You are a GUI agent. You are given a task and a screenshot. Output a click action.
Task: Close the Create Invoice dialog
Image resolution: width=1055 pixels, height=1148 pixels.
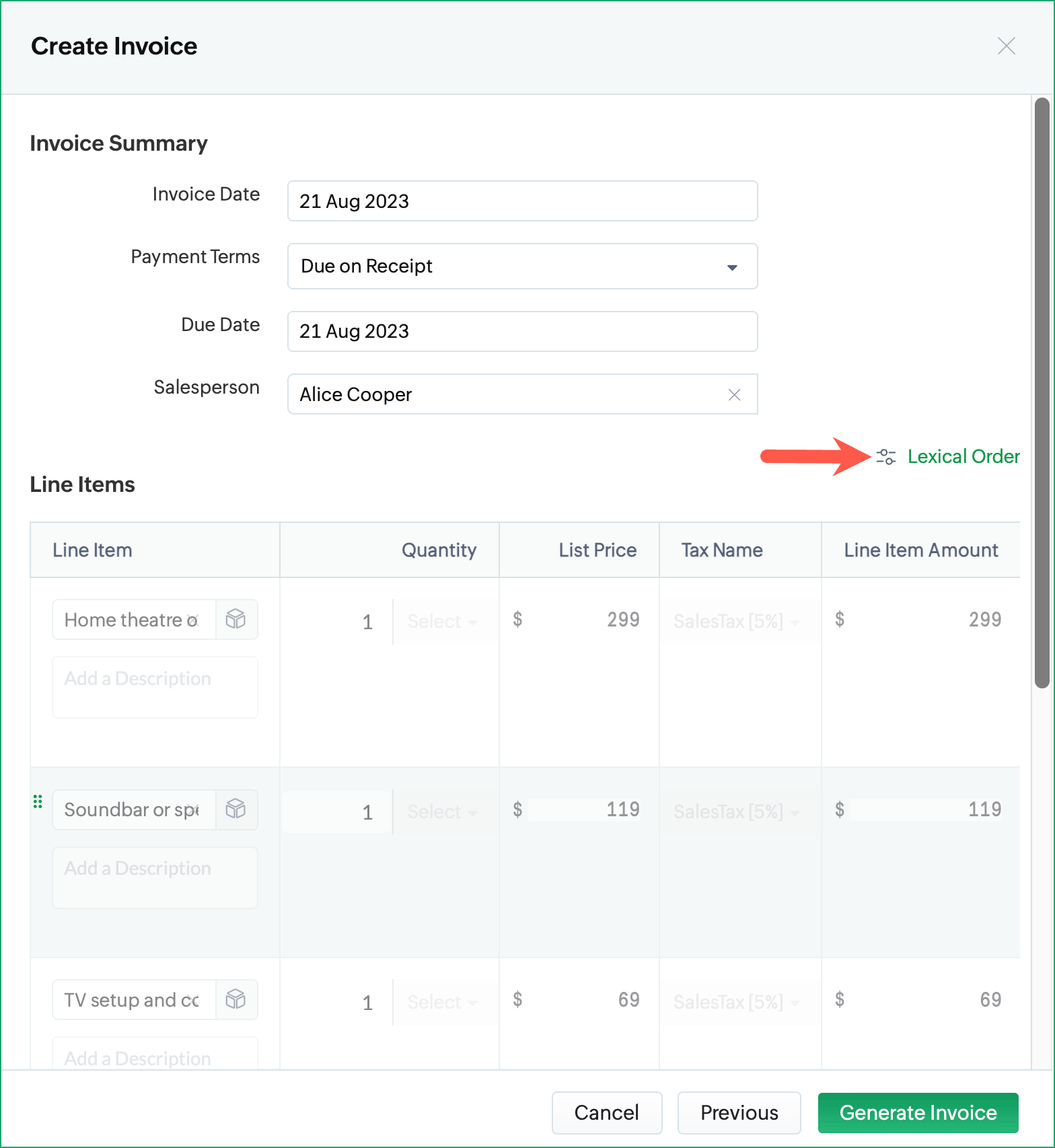tap(1006, 46)
